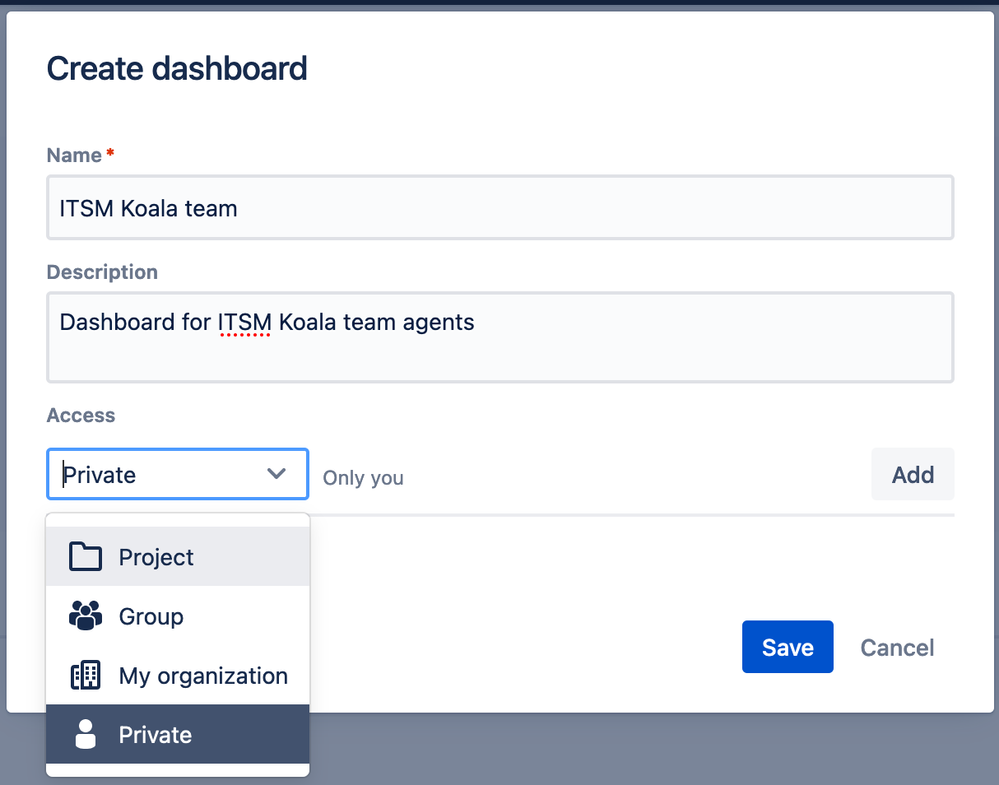Image resolution: width=999 pixels, height=785 pixels.
Task: Click inside the Access combo box text
Action: [140, 475]
